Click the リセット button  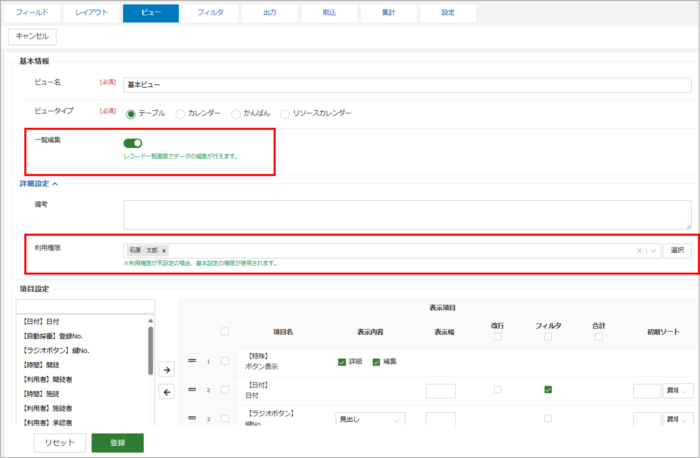point(59,443)
